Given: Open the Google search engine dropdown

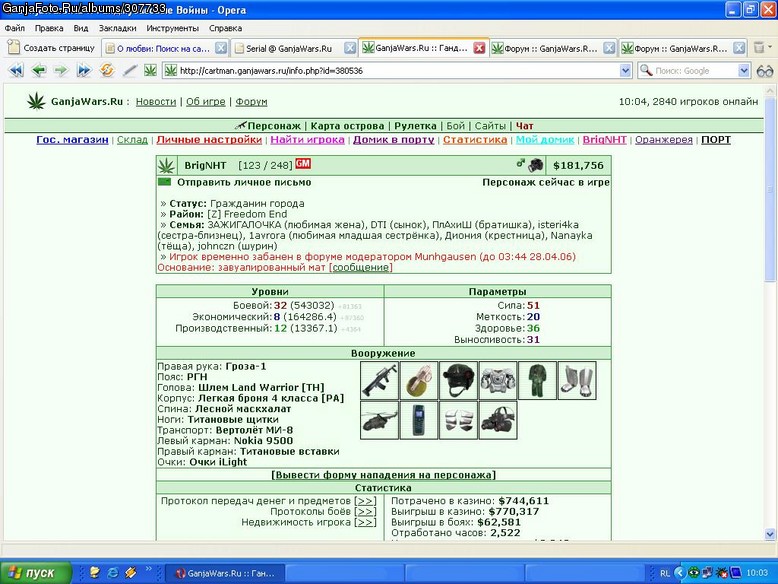Looking at the screenshot, I should tap(743, 70).
